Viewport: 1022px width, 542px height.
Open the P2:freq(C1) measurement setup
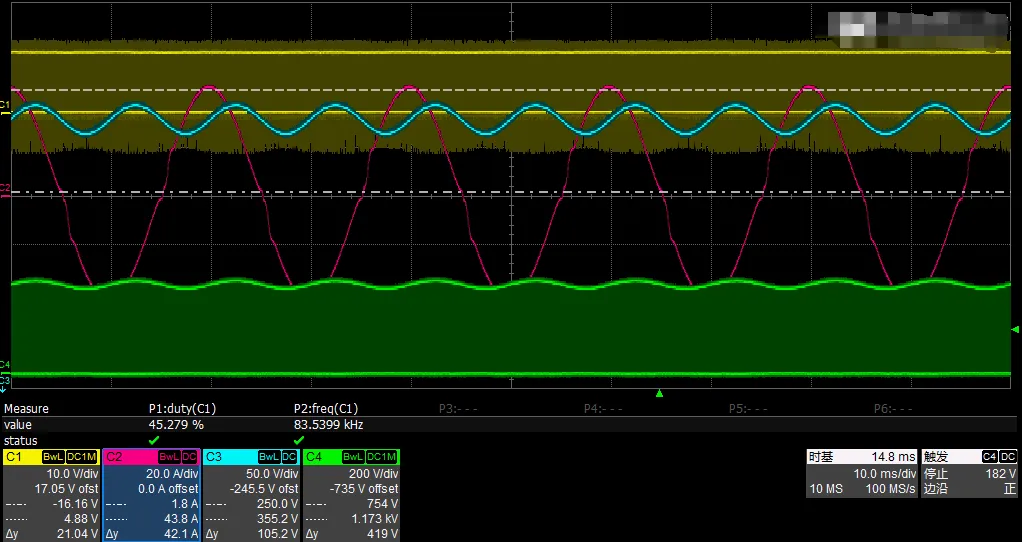(326, 409)
